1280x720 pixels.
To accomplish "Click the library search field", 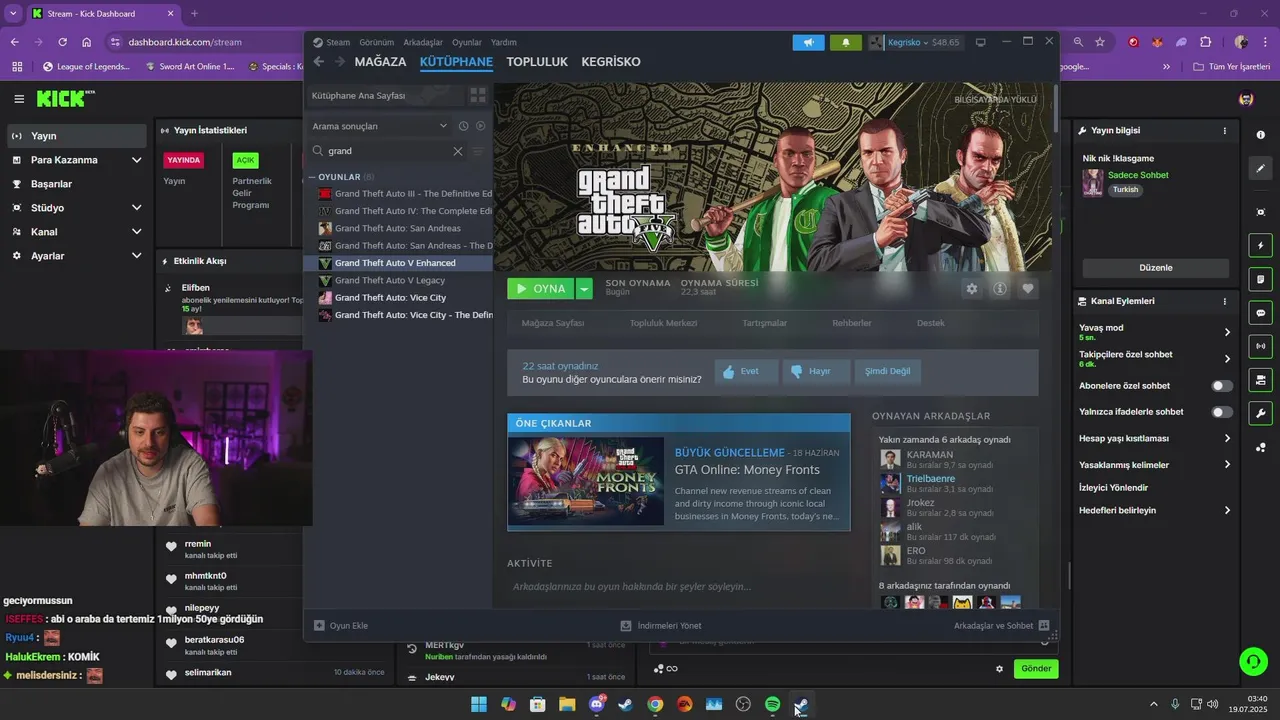I will 386,151.
